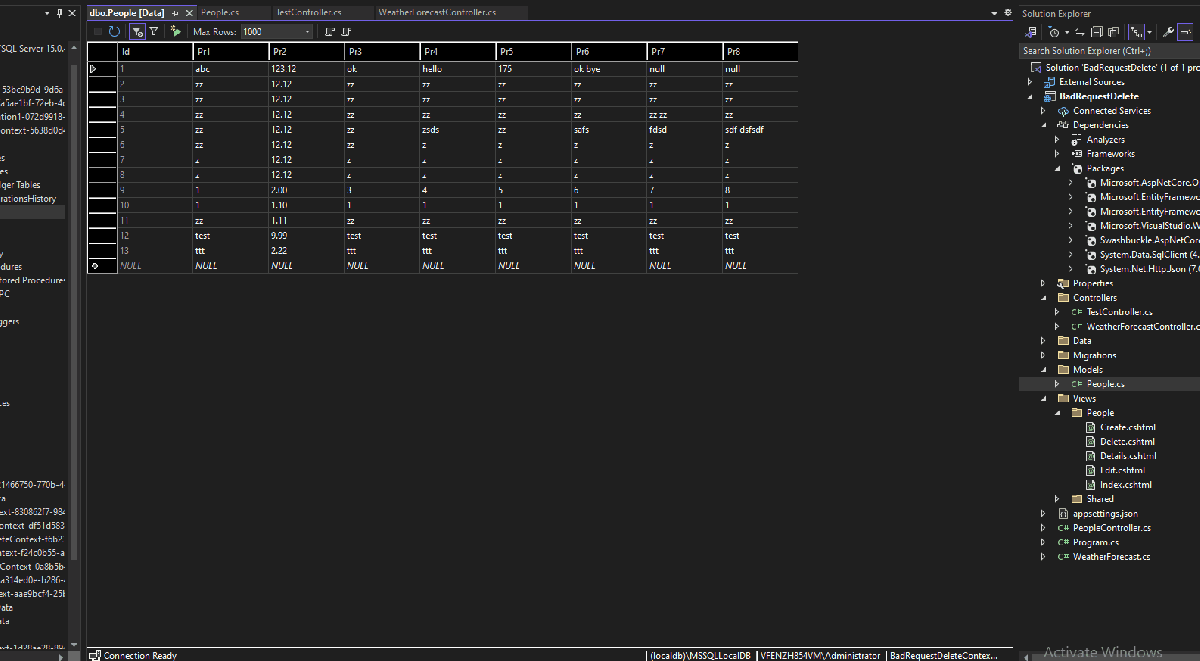Click the plain funnel filter icon
Screen dimensions: 1200x661
(154, 32)
